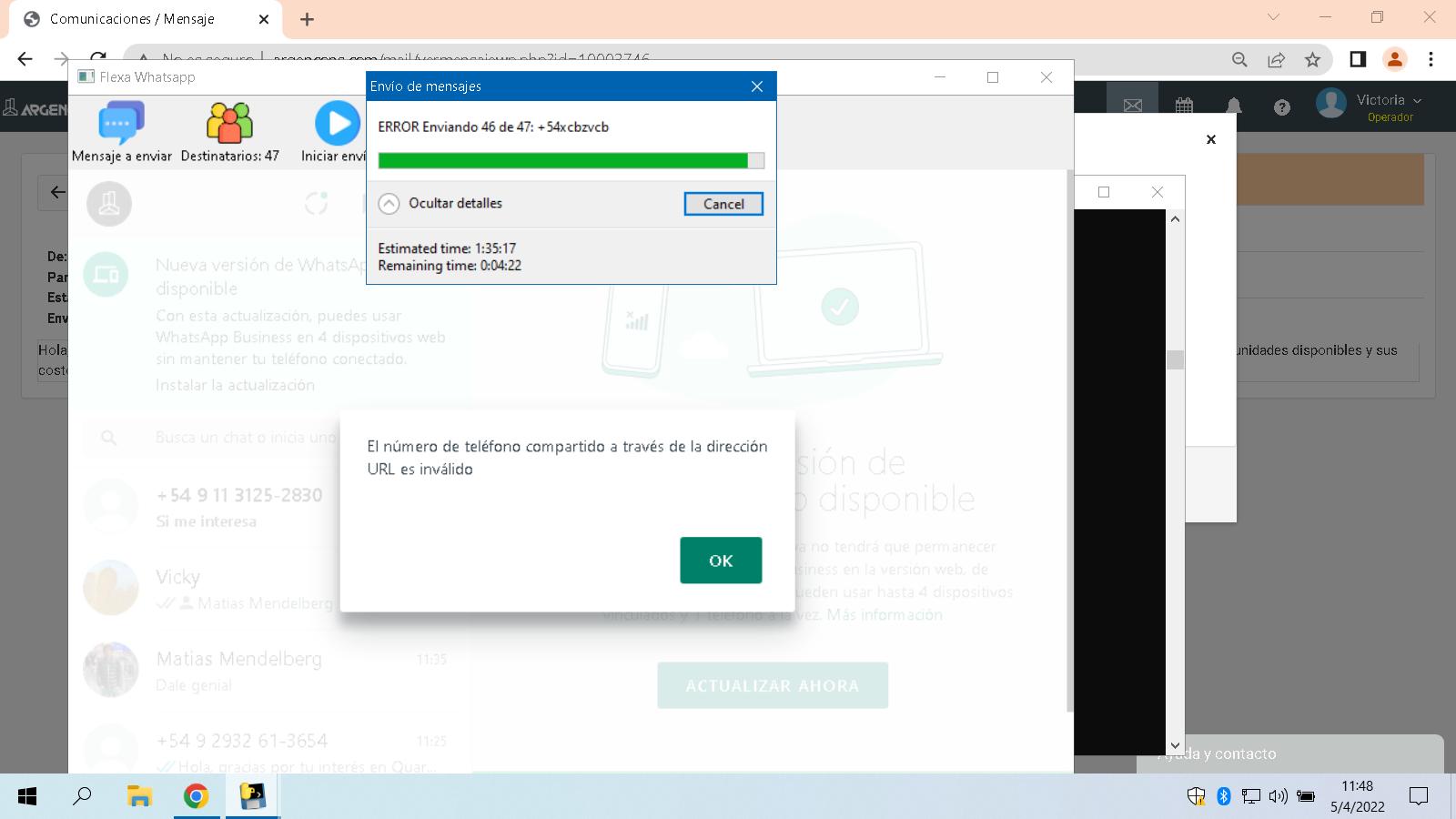The height and width of the screenshot is (819, 1456).
Task: Open Windows Security shield tray icon
Action: pyautogui.click(x=1196, y=796)
